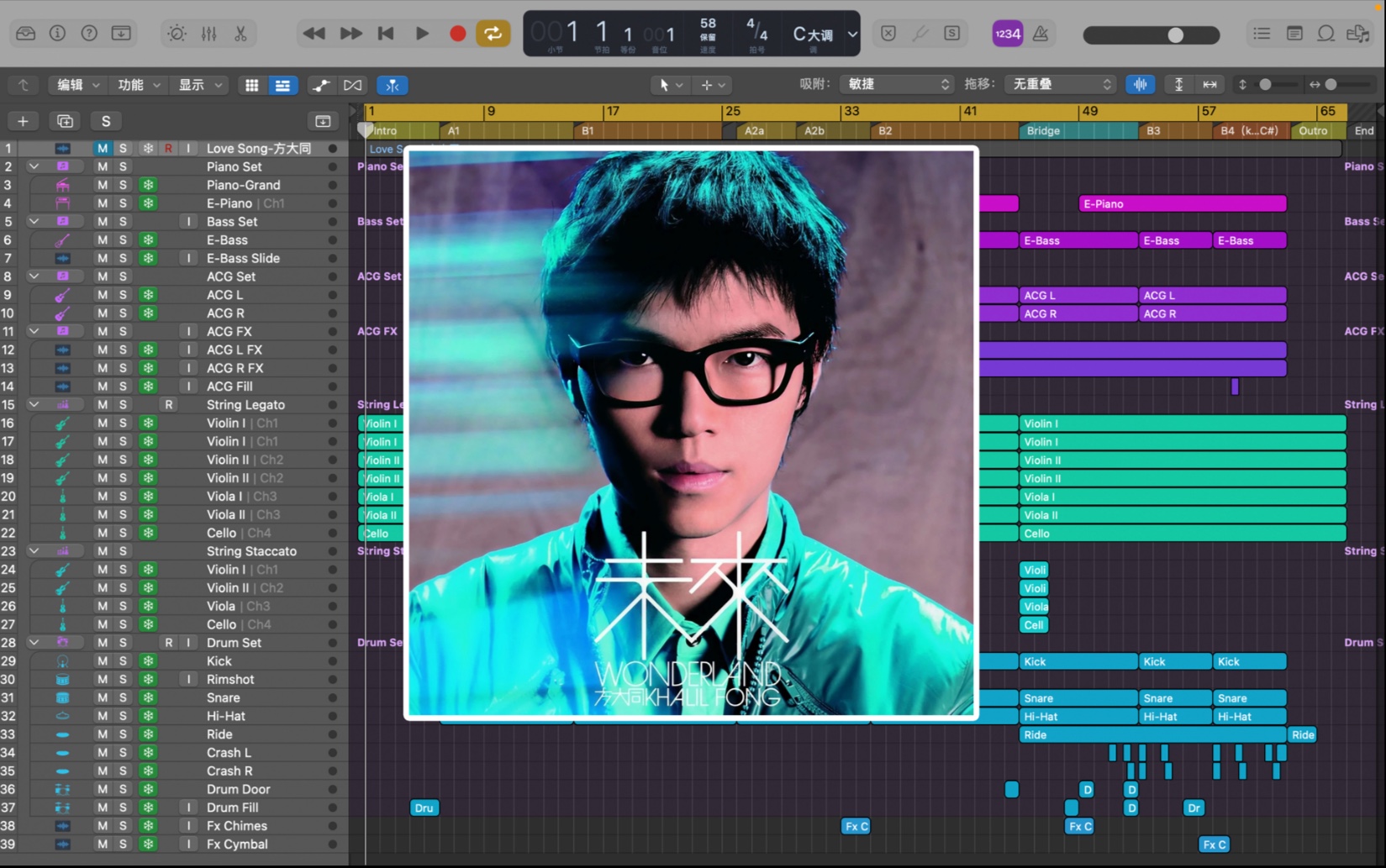This screenshot has height=868, width=1386.
Task: Toggle the metronome click
Action: 1041,34
